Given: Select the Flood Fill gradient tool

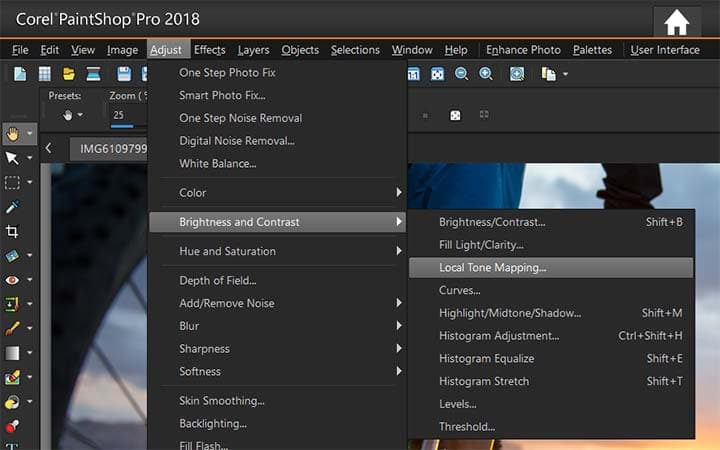Looking at the screenshot, I should point(12,353).
